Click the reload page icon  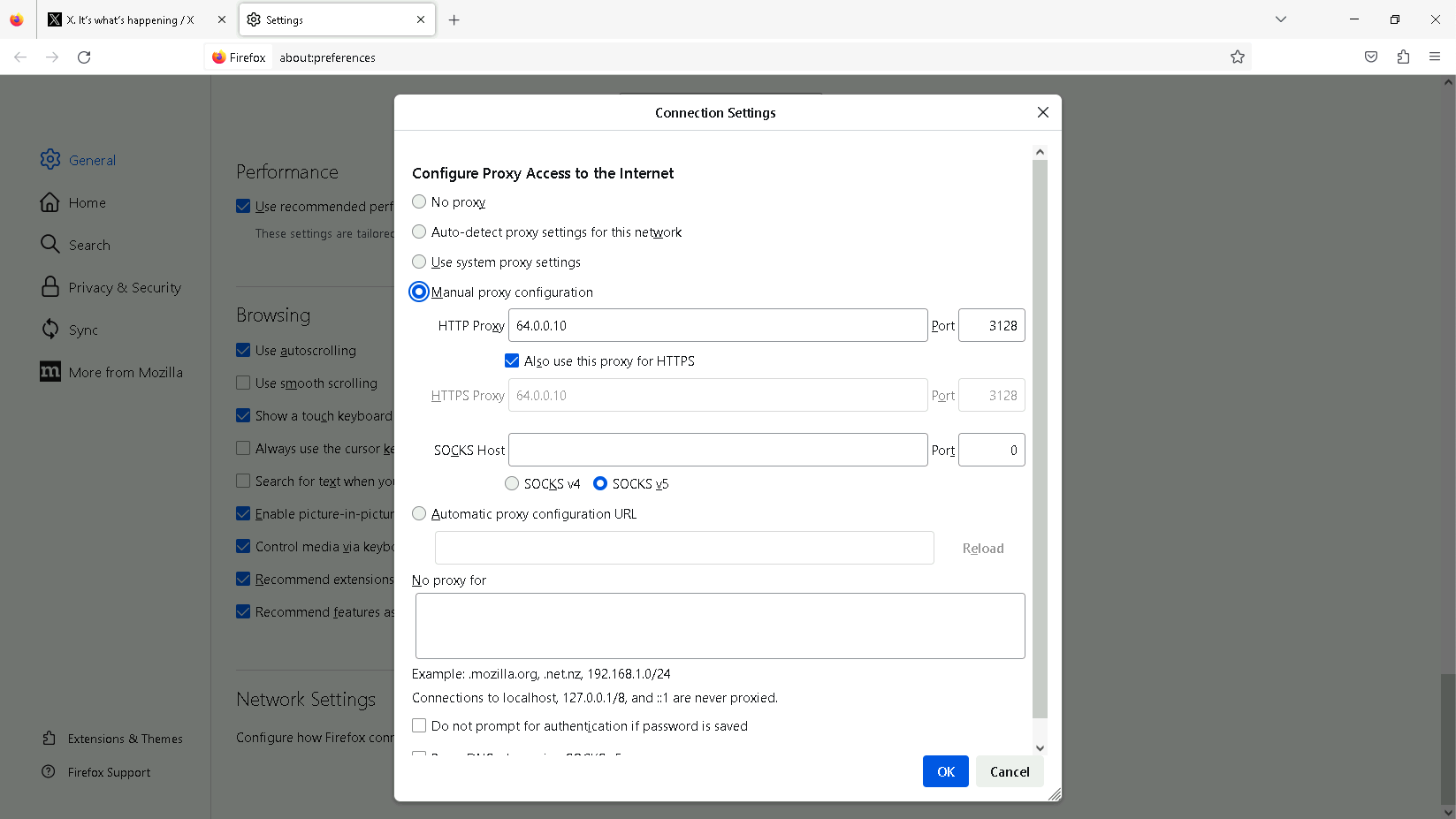coord(84,57)
